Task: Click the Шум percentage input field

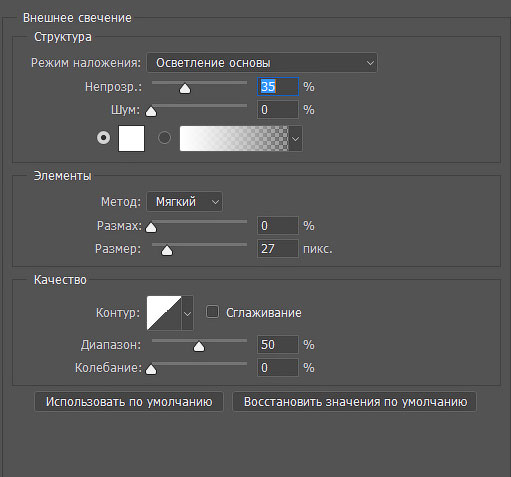Action: pos(278,110)
